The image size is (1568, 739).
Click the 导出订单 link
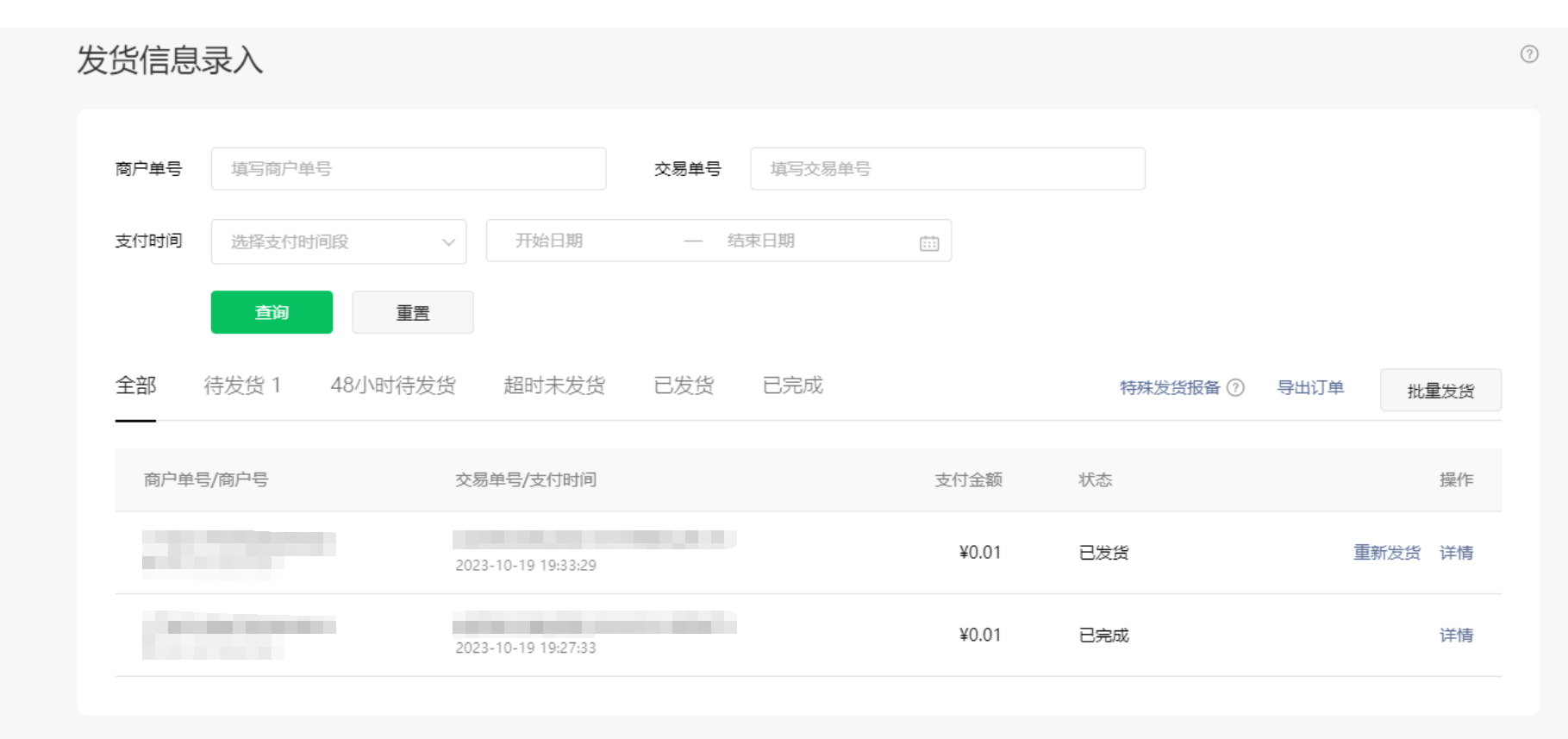pyautogui.click(x=1310, y=388)
